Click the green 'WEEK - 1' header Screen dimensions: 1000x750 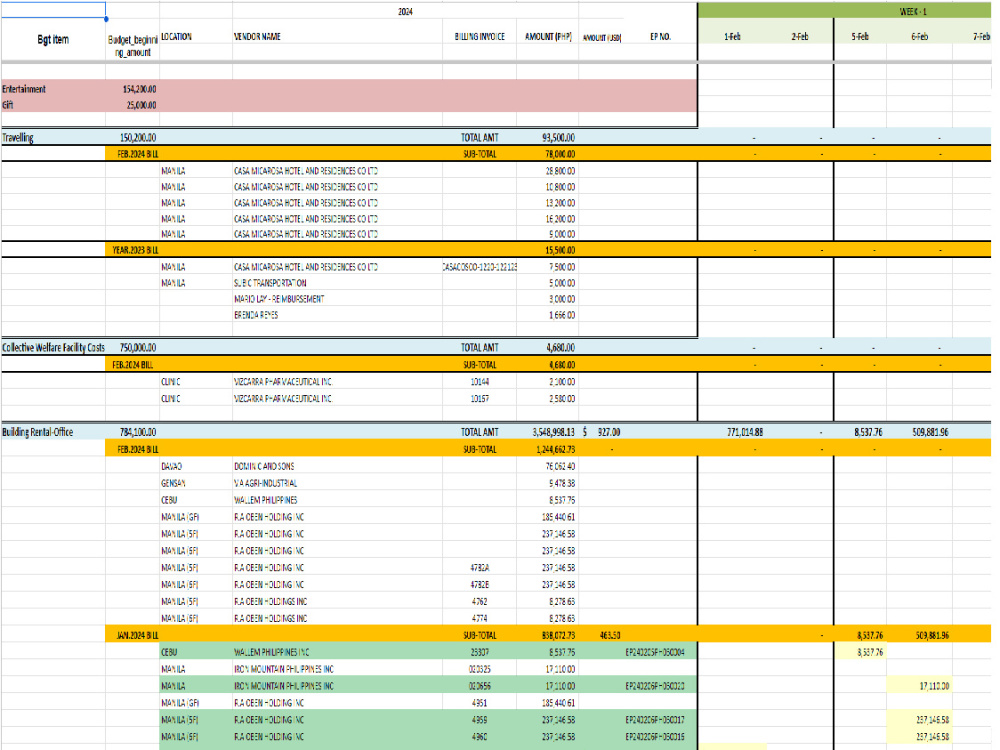[913, 11]
